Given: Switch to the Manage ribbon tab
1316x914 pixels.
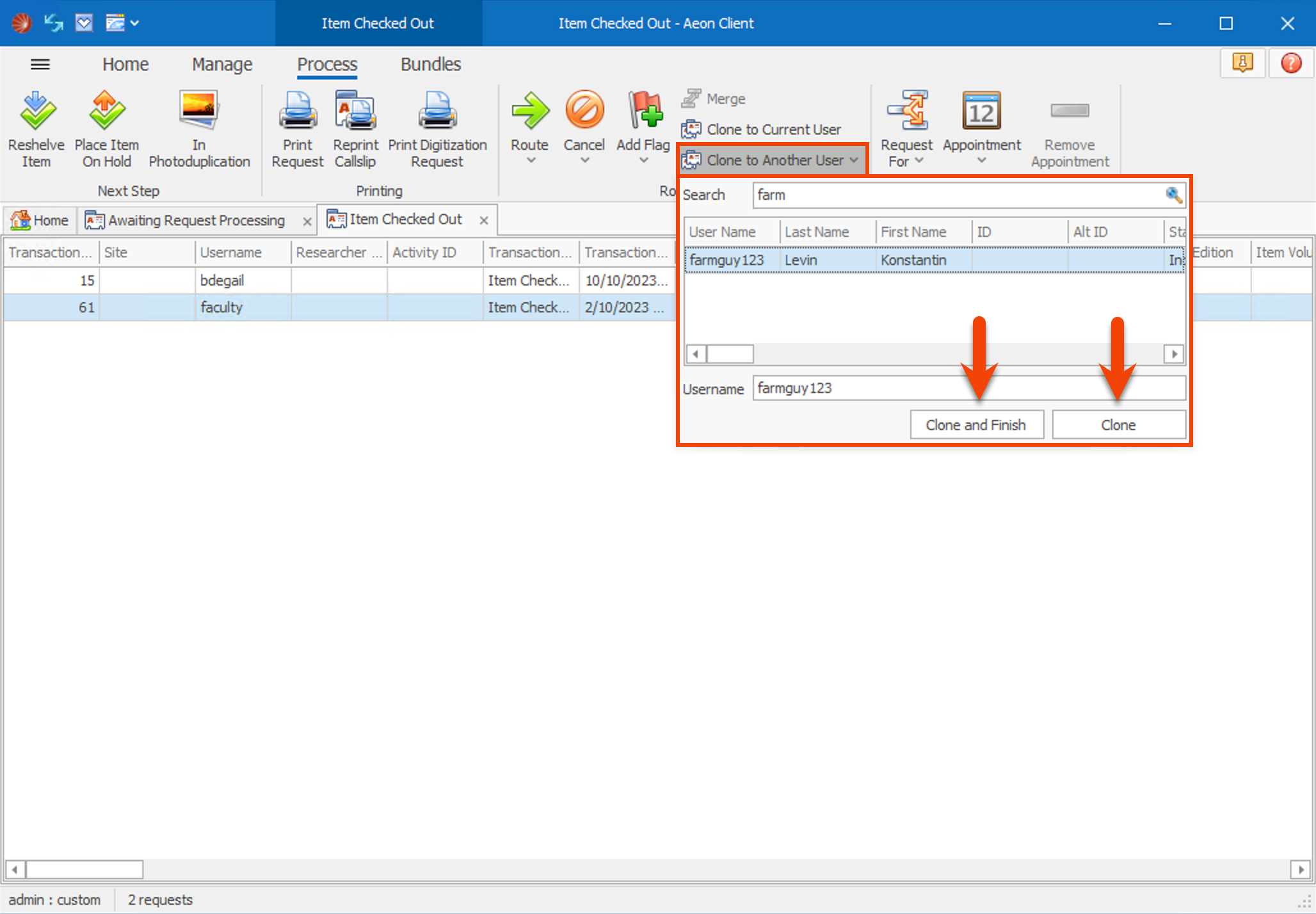Looking at the screenshot, I should click(222, 64).
